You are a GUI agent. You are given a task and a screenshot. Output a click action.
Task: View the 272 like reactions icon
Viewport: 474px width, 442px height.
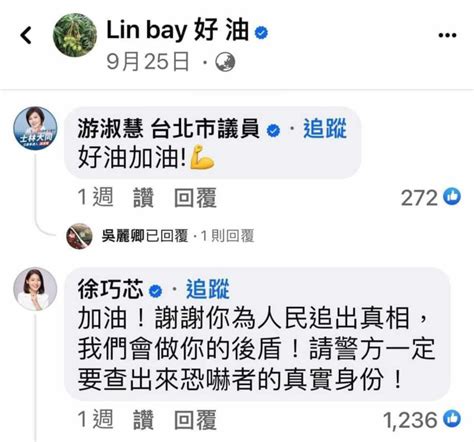[x=452, y=197]
